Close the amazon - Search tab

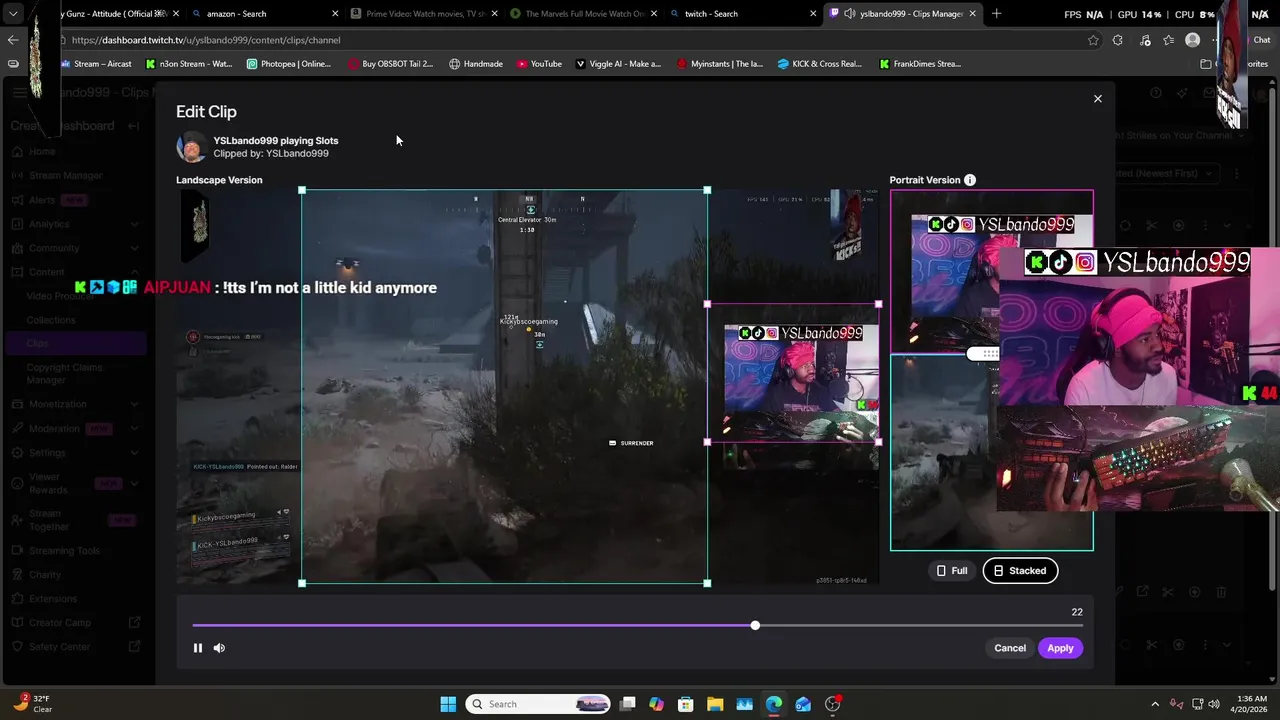[335, 14]
